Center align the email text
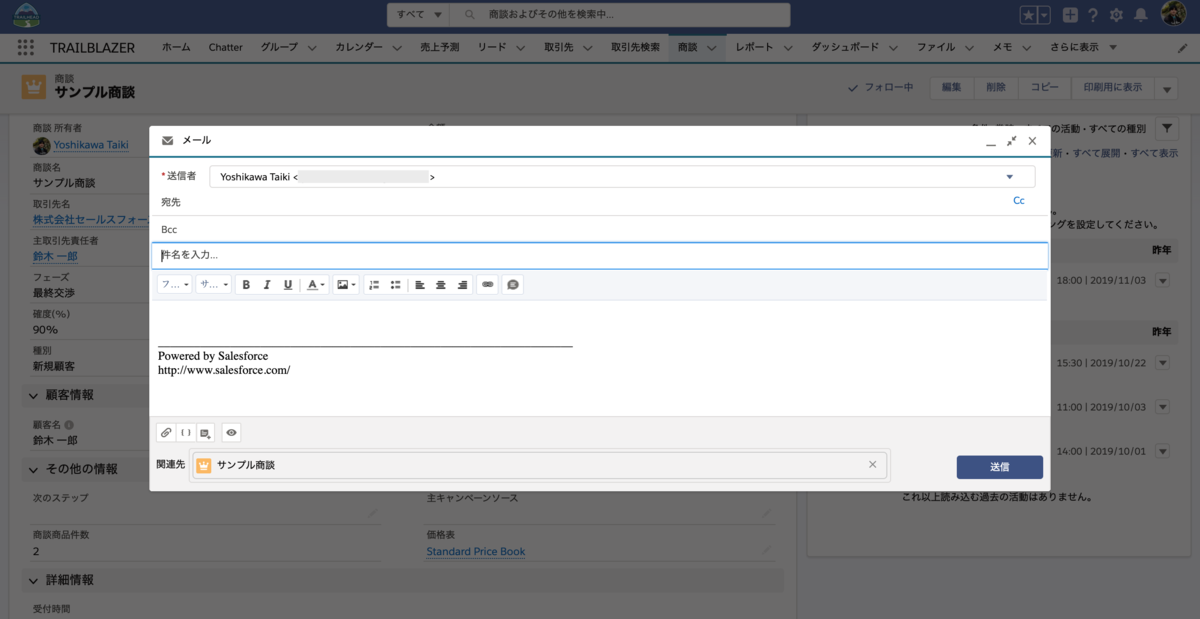The height and width of the screenshot is (619, 1200). coord(441,285)
